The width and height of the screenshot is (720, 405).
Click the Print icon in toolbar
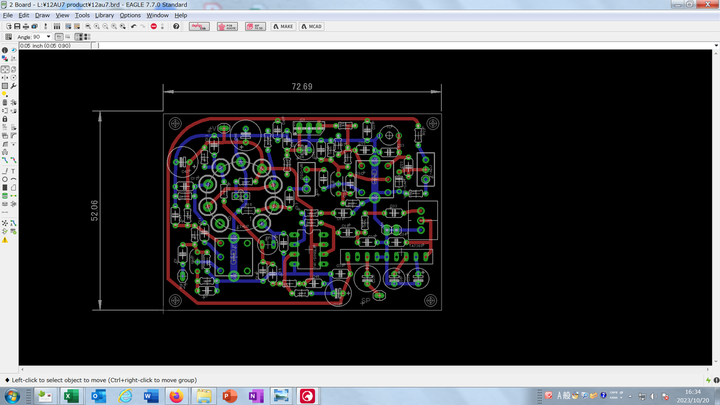pos(26,26)
